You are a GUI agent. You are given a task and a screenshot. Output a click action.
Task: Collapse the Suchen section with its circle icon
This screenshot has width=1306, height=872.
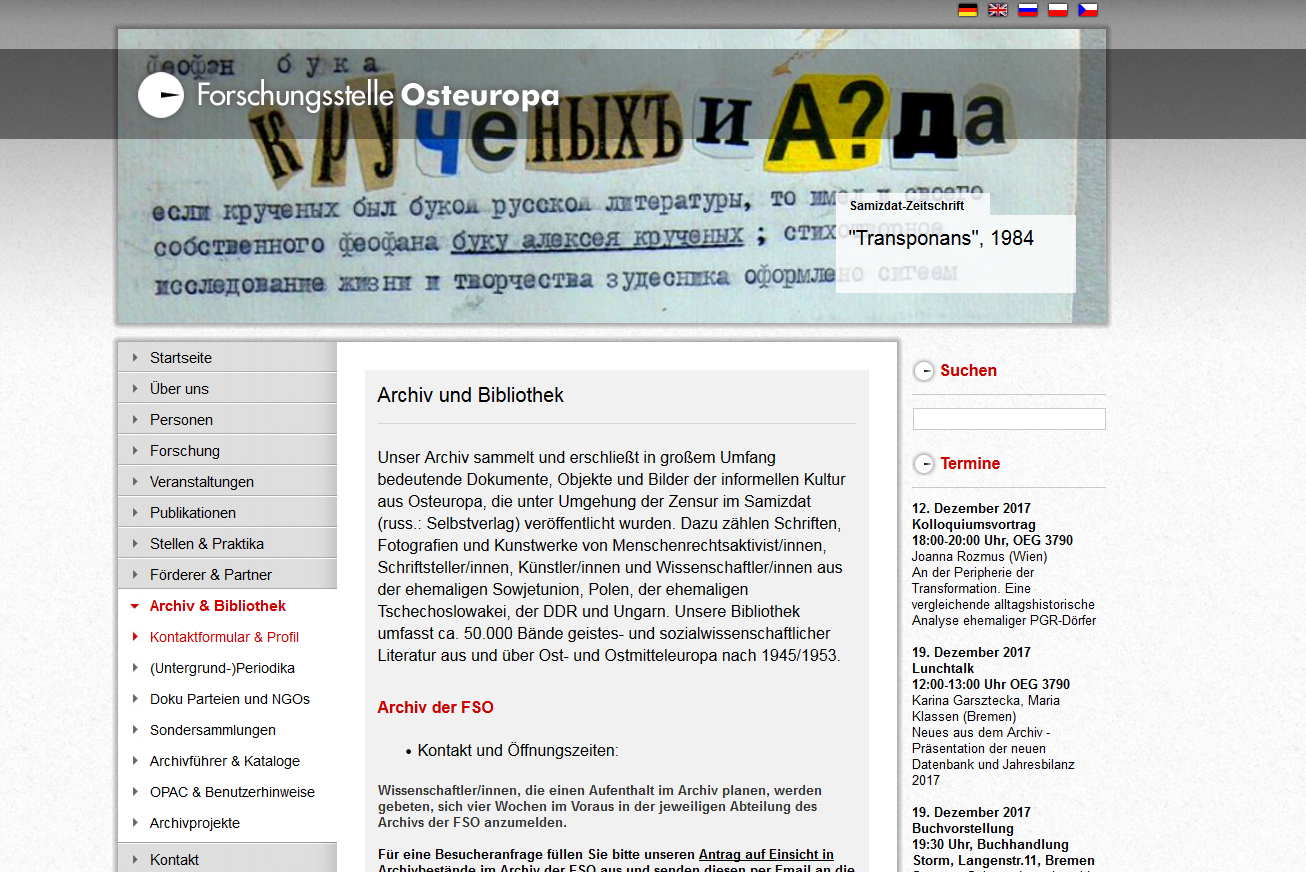pos(924,371)
